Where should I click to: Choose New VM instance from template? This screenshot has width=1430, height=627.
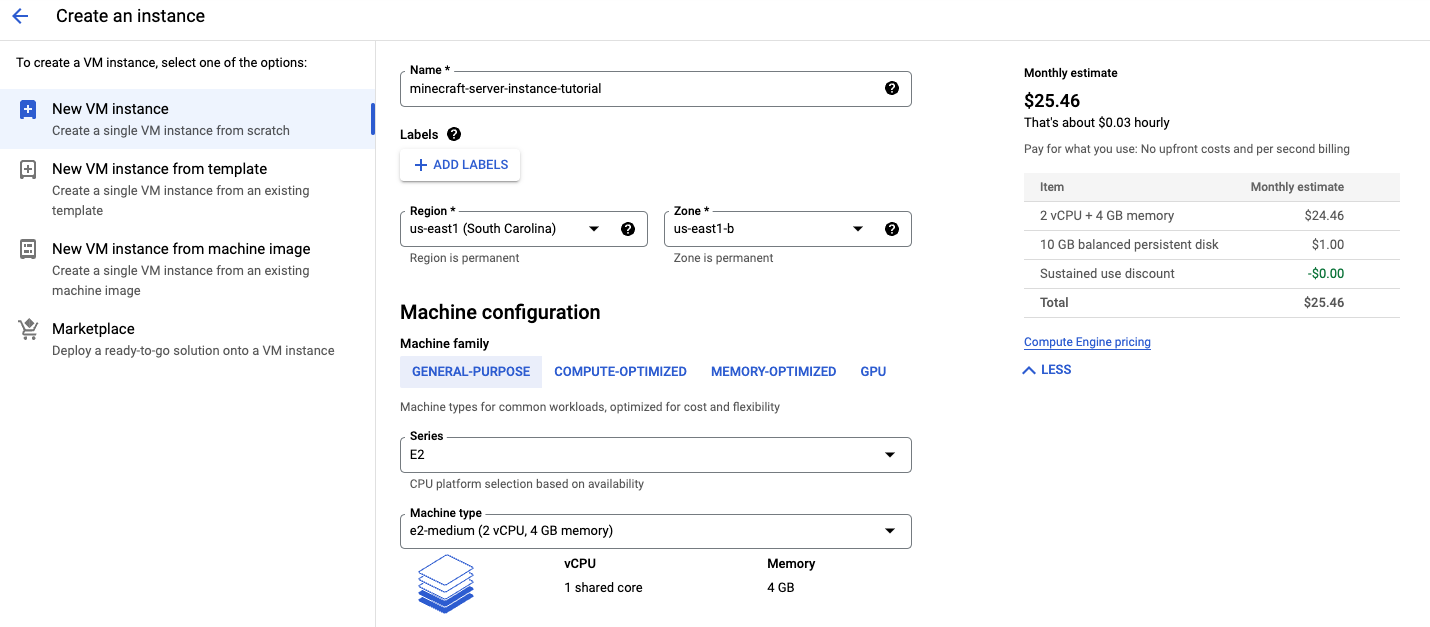(187, 189)
